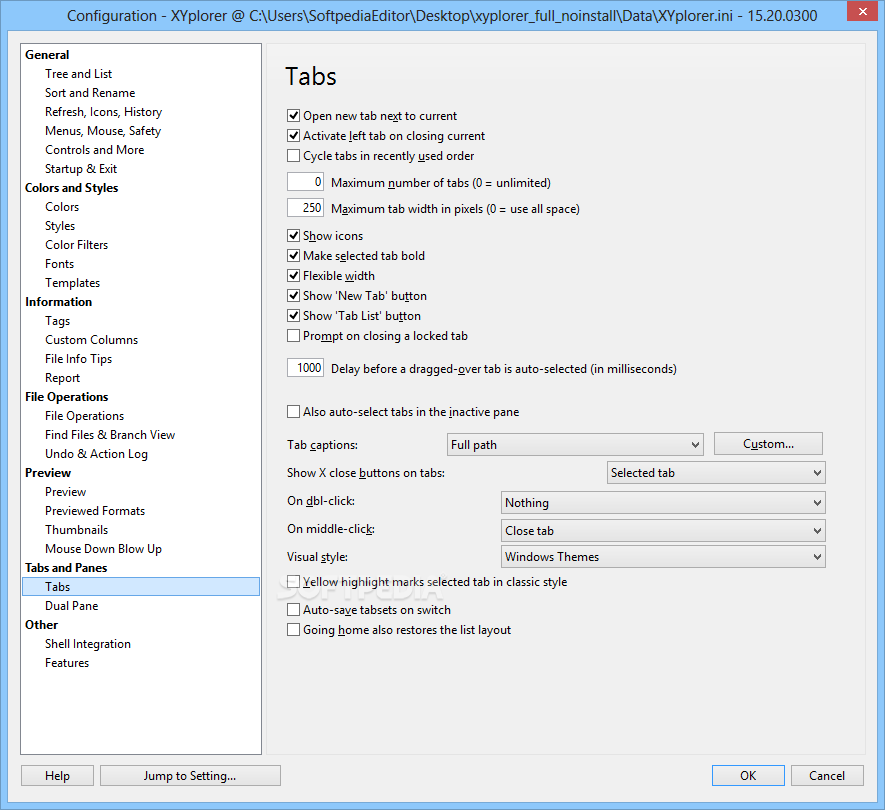Select the 'Report' settings page
885x810 pixels.
(63, 378)
